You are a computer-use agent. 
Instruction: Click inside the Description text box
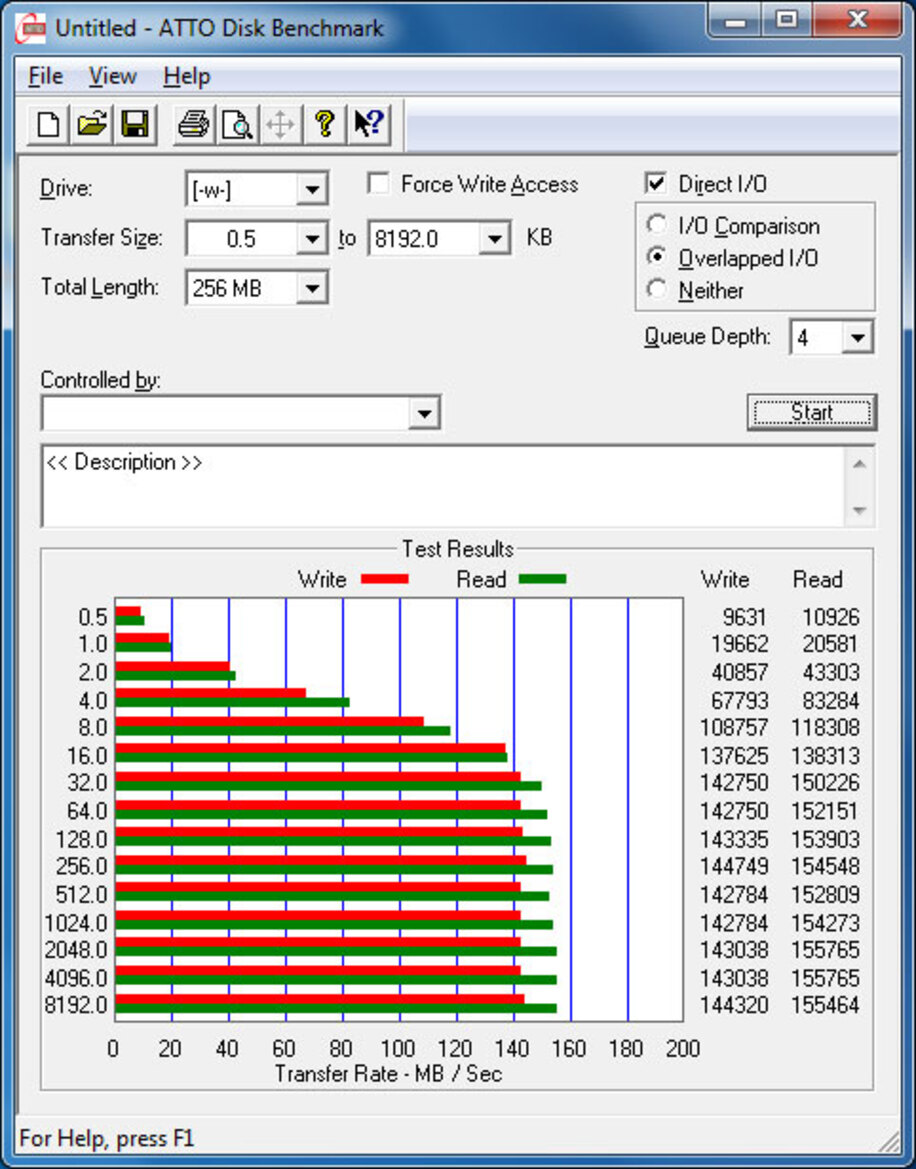444,486
